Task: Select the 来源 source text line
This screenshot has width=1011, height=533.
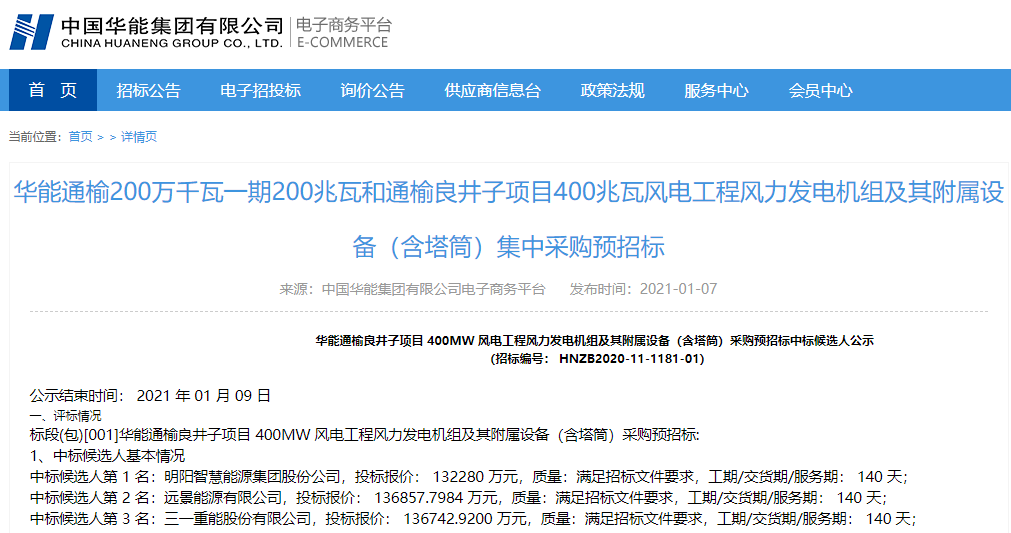Action: pyautogui.click(x=412, y=289)
